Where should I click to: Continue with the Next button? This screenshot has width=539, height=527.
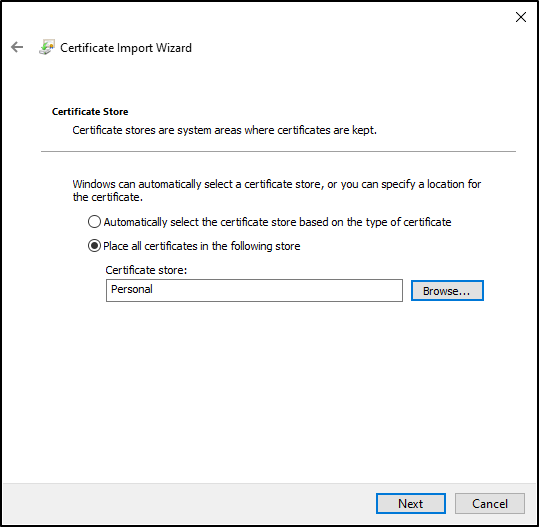pos(411,504)
